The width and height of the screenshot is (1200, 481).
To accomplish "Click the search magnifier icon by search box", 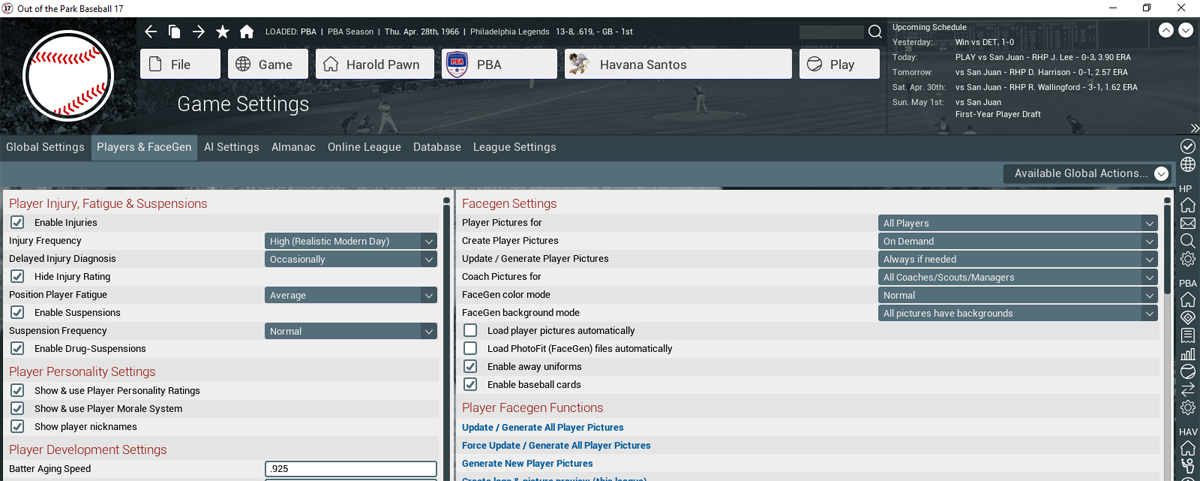I will pyautogui.click(x=875, y=32).
